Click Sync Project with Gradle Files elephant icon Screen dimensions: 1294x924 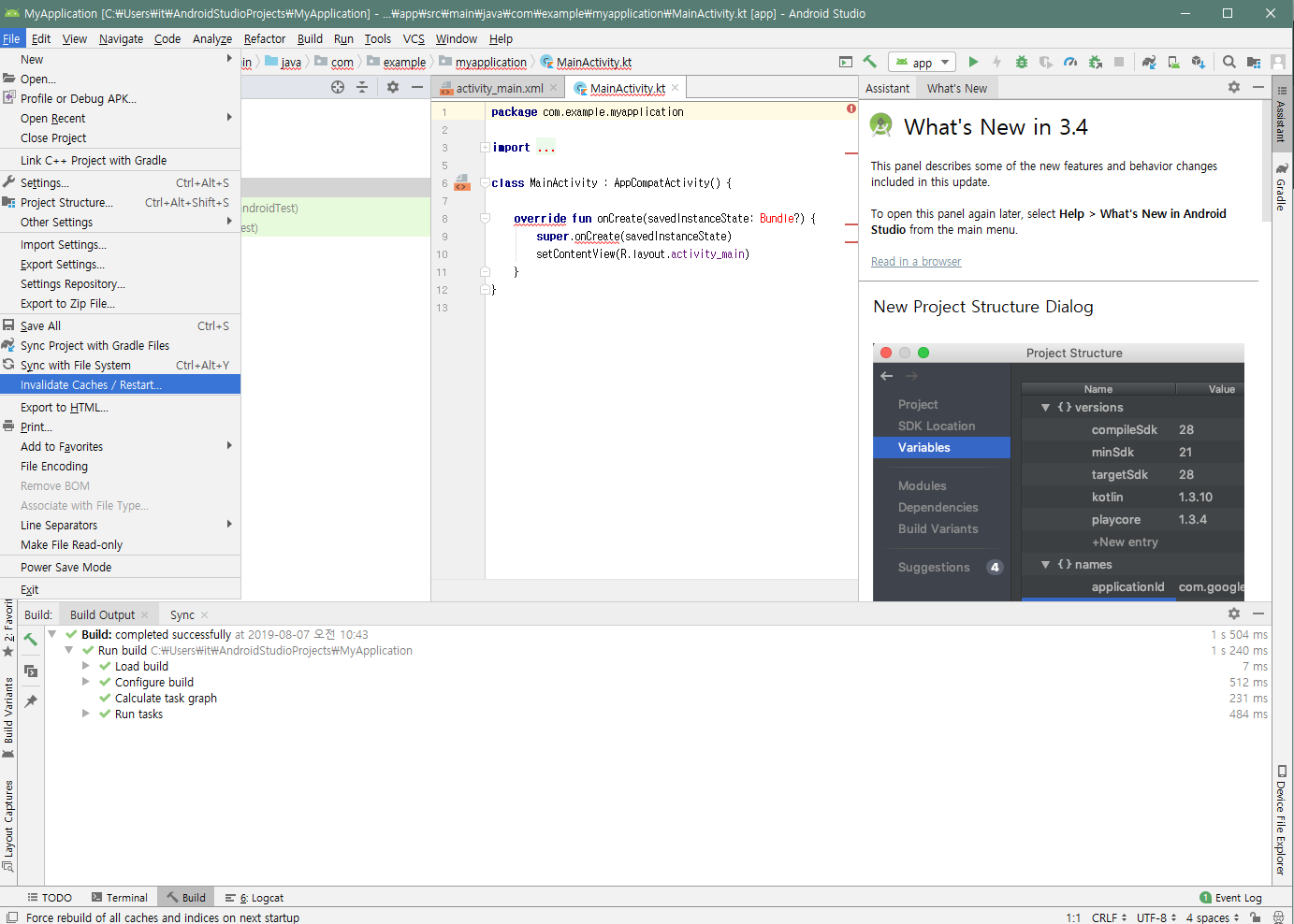[x=1149, y=62]
